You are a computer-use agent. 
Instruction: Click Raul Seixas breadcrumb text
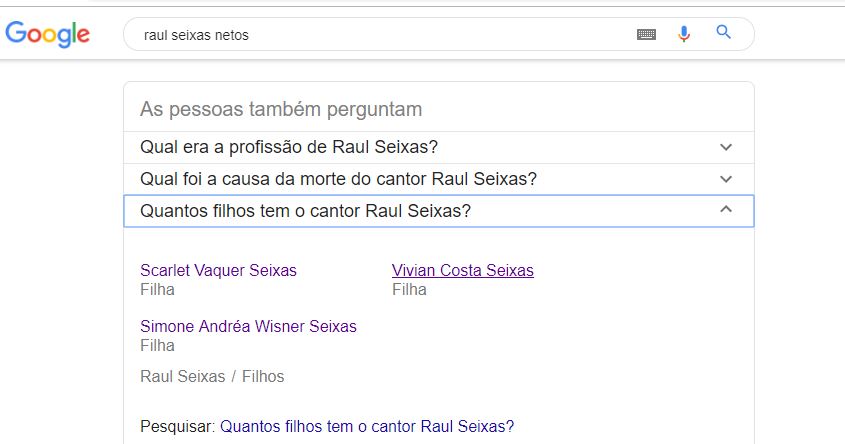183,376
